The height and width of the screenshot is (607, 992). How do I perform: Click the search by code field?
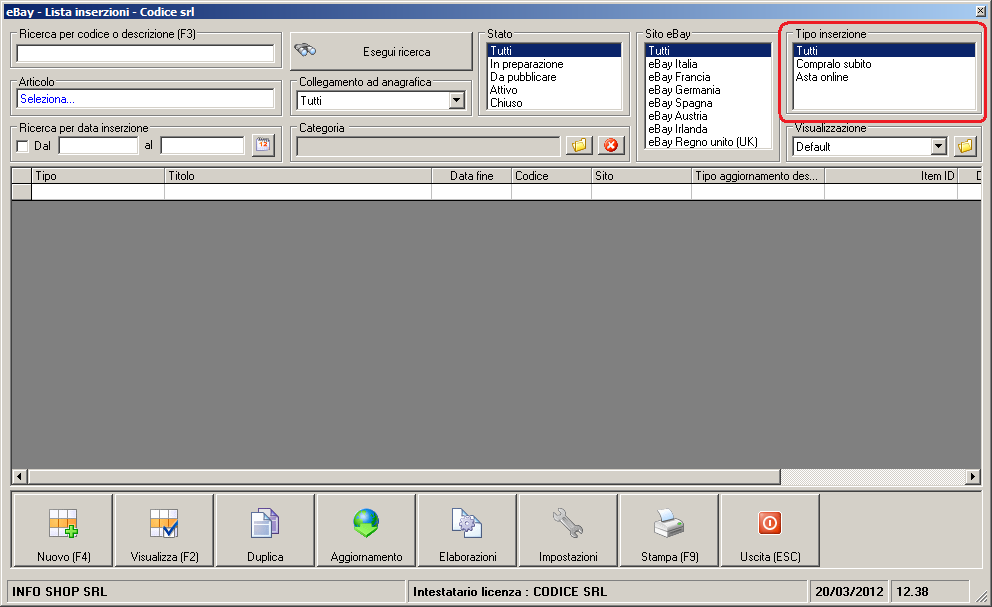[x=146, y=53]
